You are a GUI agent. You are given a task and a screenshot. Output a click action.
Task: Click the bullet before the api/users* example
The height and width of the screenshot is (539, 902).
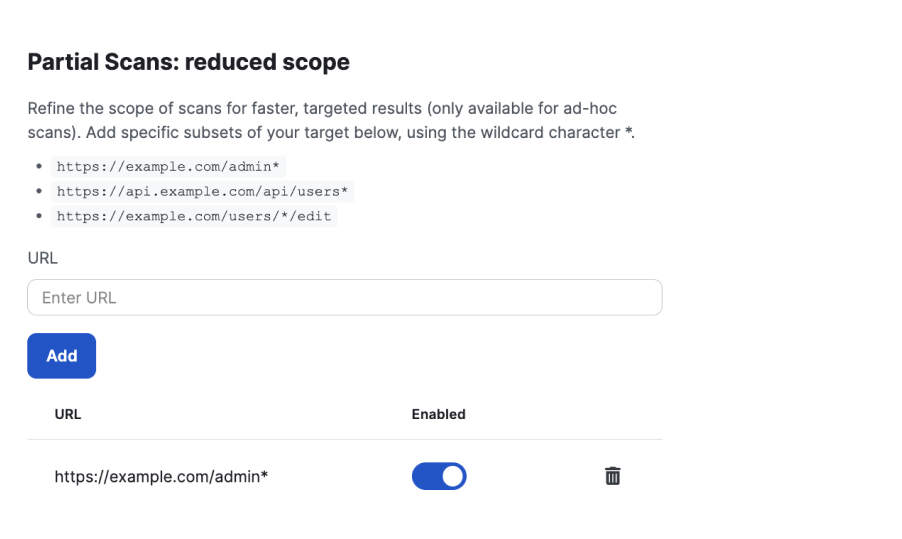coord(38,191)
